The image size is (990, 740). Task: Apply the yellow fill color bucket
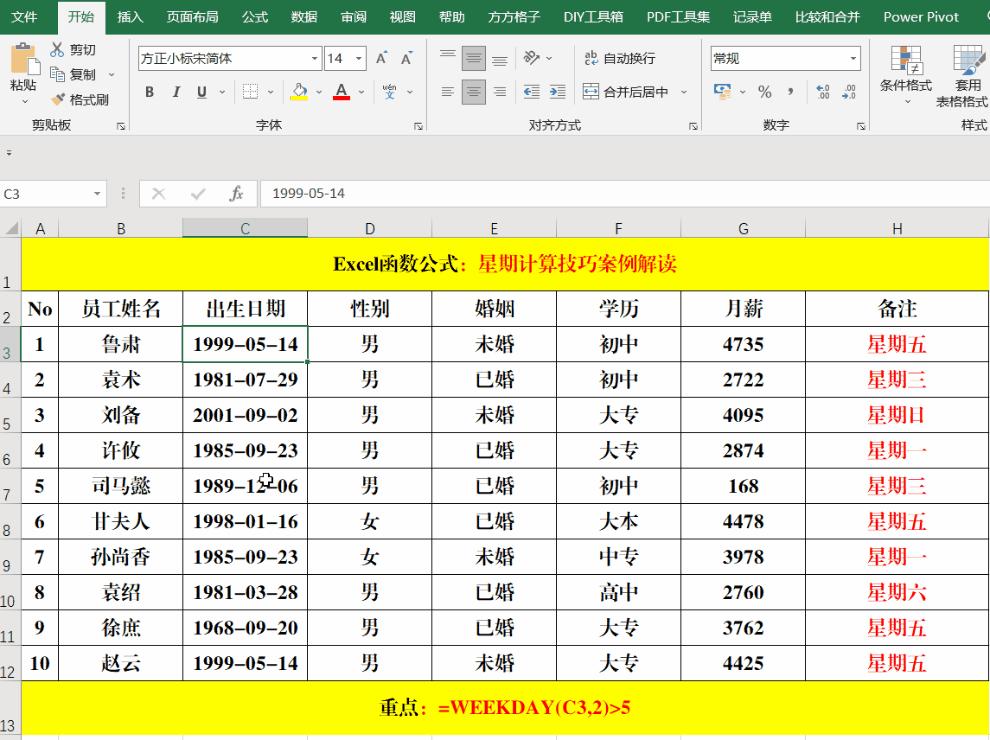299,92
